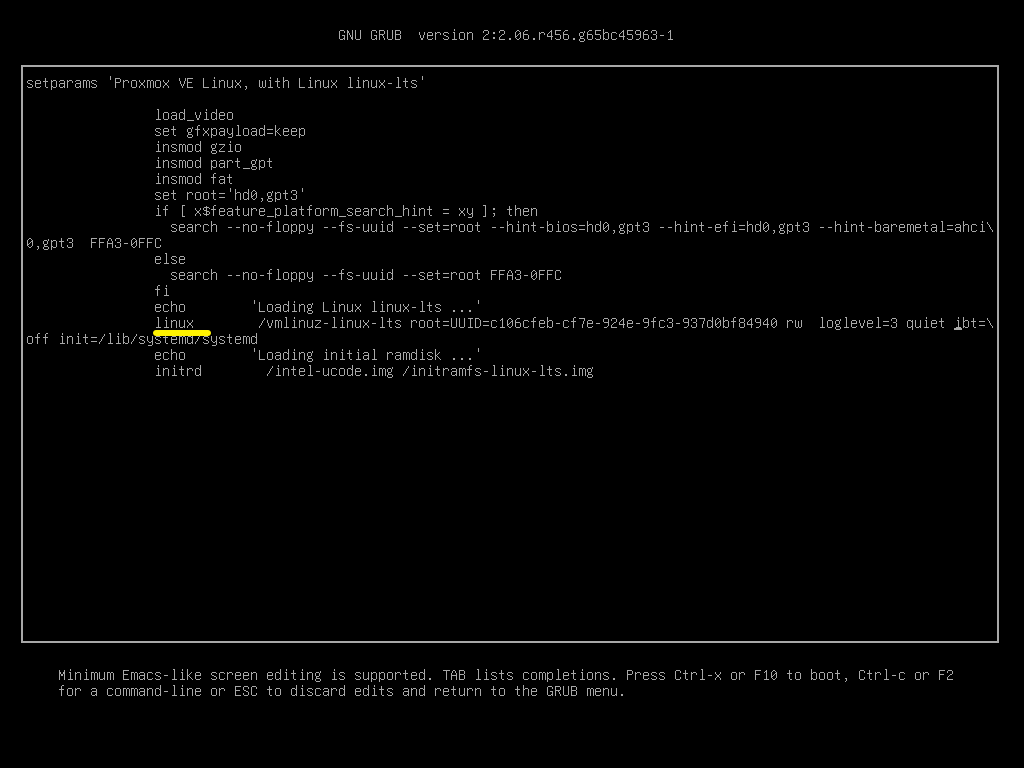This screenshot has height=768, width=1024.
Task: Click echo 'Loading initial ramdisk ...' line
Action: click(x=317, y=355)
